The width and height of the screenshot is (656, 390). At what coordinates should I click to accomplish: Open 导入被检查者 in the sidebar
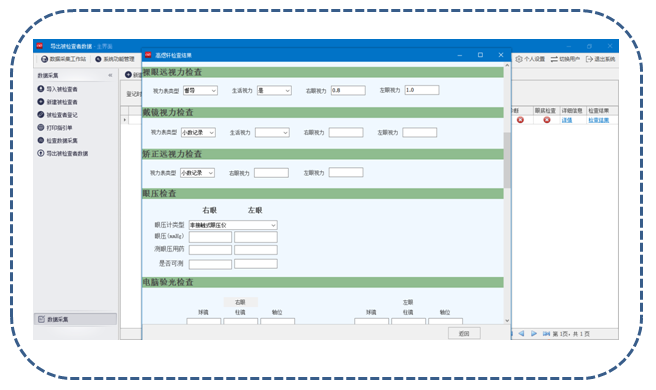coord(57,89)
